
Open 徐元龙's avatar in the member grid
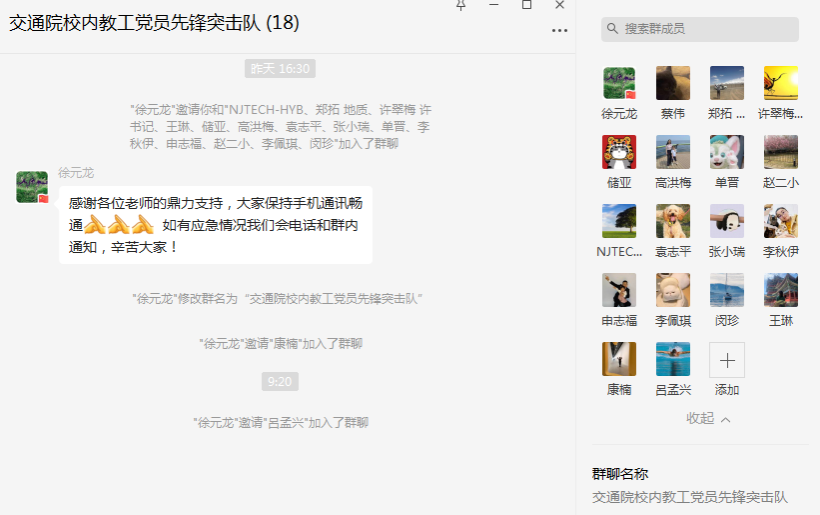[x=619, y=83]
